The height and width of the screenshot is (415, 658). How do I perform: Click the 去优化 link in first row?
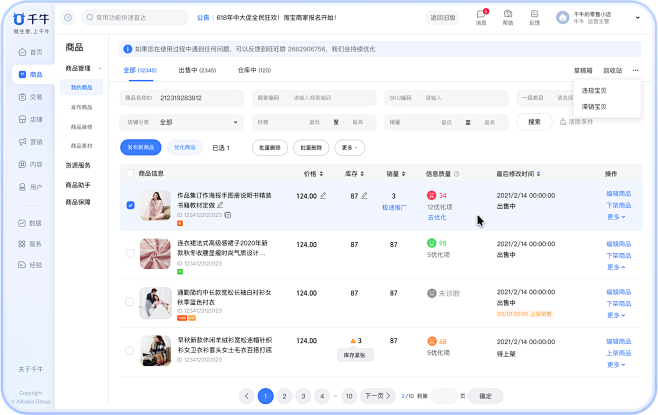(x=437, y=216)
